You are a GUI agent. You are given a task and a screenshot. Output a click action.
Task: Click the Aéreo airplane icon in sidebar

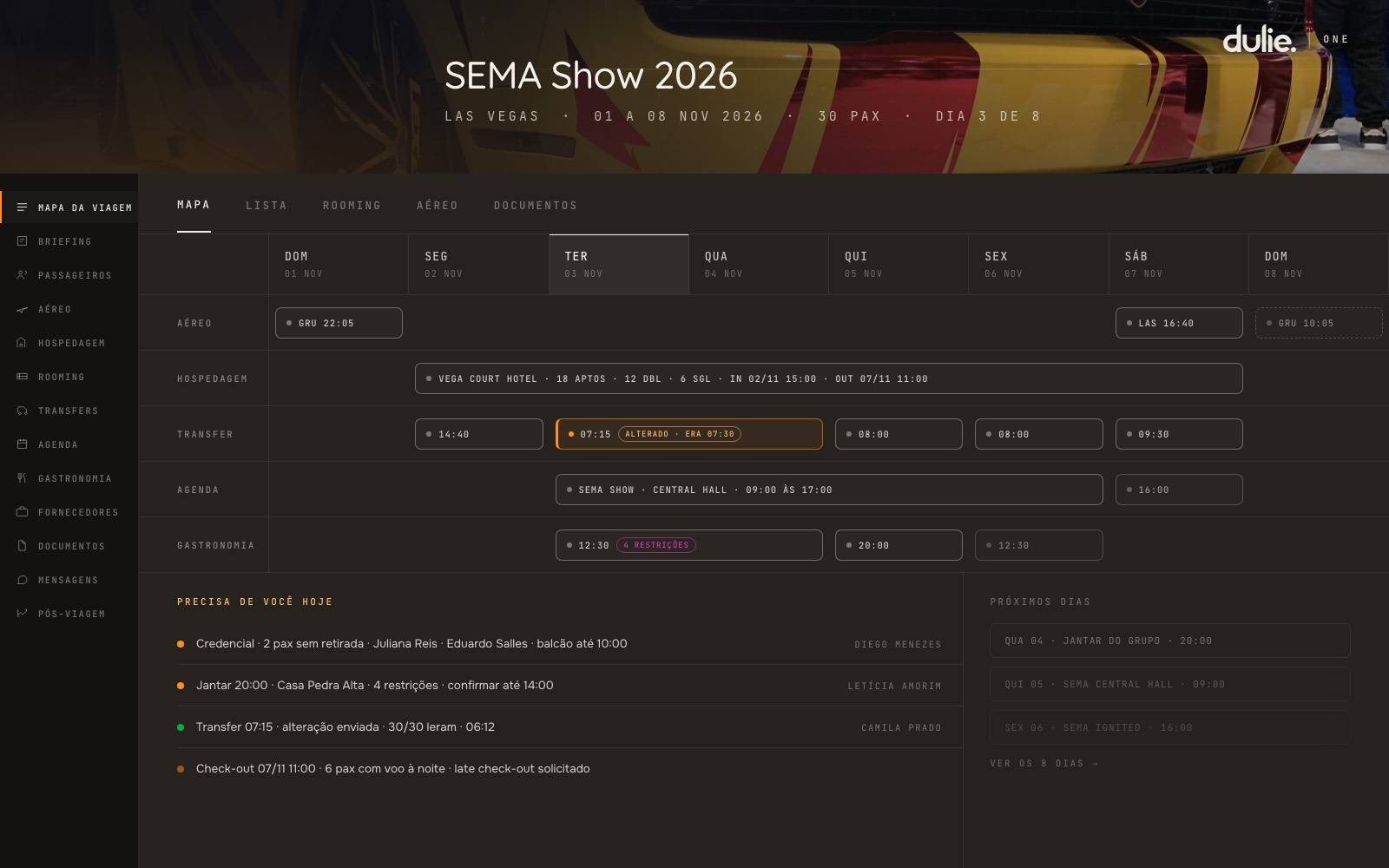[x=22, y=309]
